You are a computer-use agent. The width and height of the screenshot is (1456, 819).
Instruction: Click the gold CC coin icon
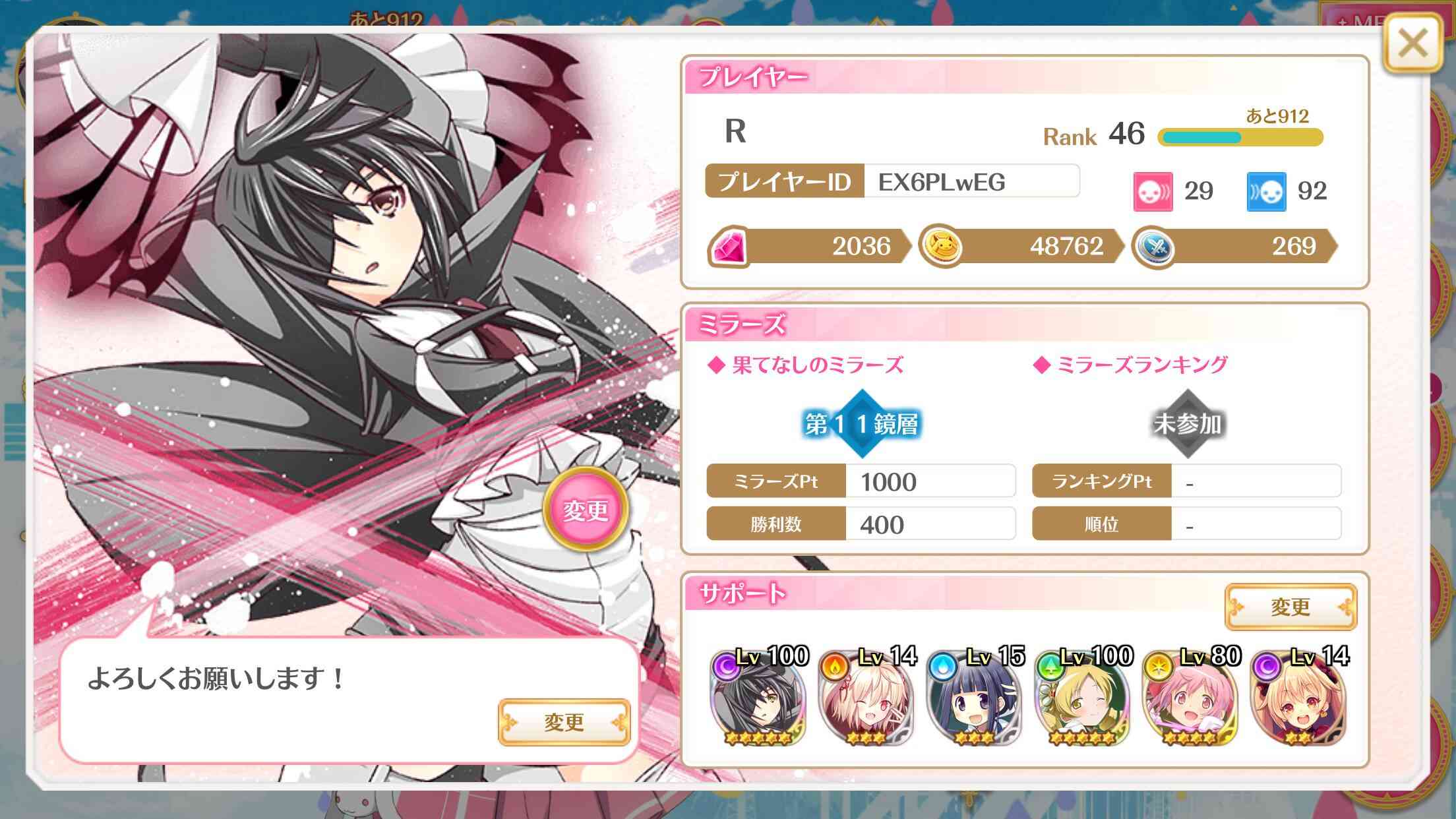click(940, 247)
